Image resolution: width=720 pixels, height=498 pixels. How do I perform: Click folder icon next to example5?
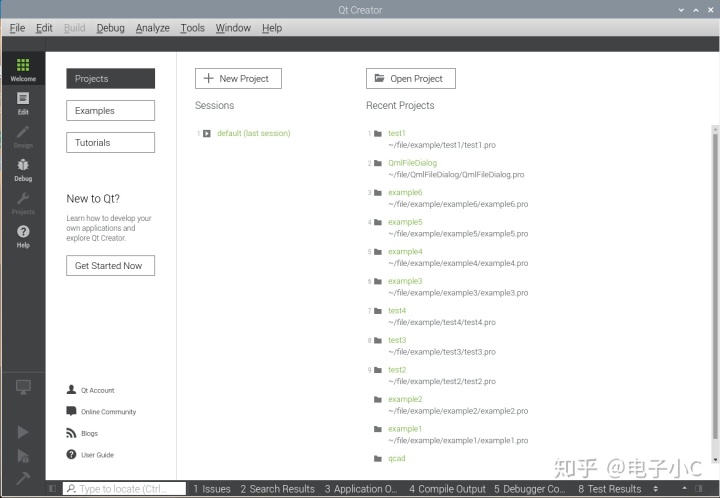[x=378, y=222]
